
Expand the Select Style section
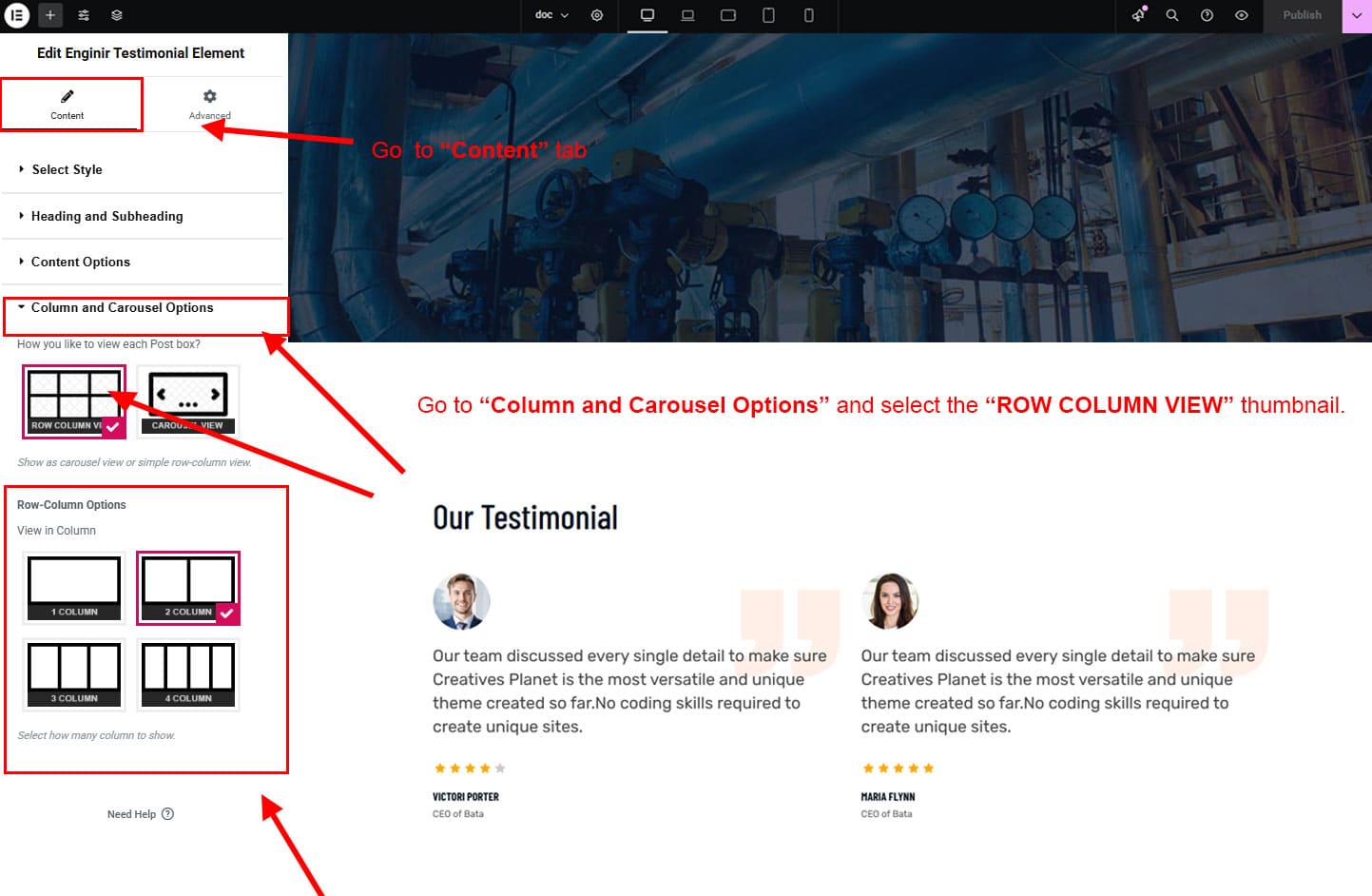tap(67, 169)
